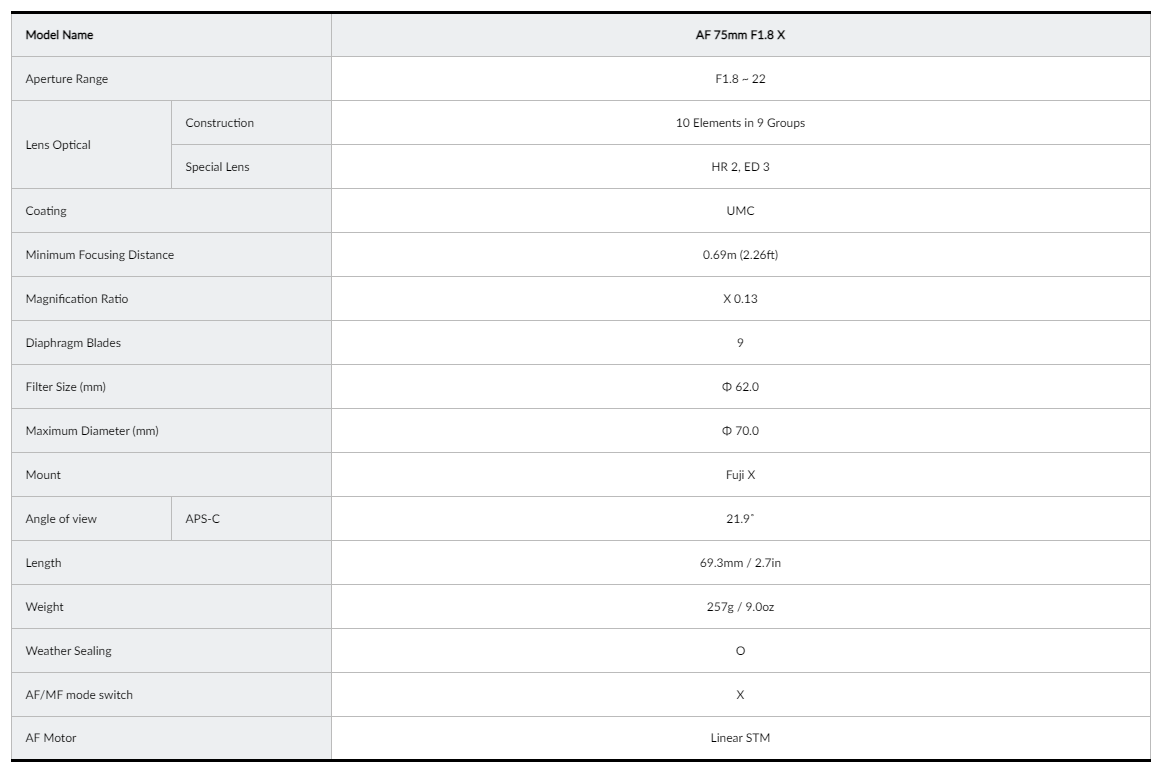The image size is (1165, 772).
Task: Select the Diaphragm Blades label
Action: 72,343
